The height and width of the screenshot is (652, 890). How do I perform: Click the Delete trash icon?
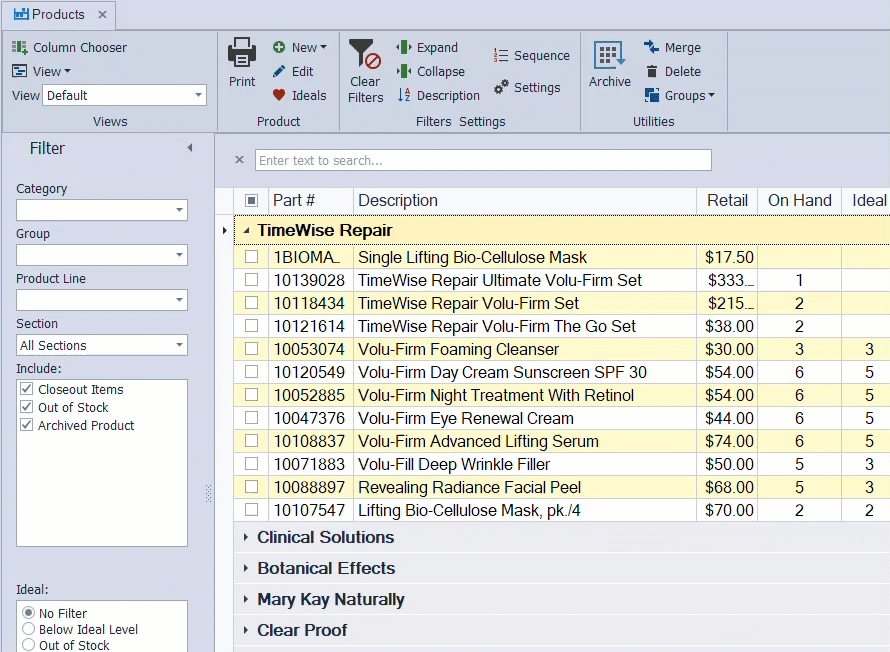pos(652,71)
